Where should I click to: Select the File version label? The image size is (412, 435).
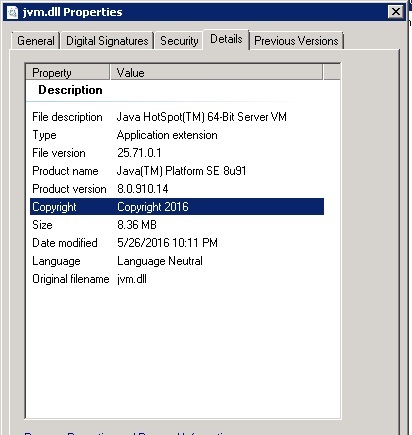(x=59, y=153)
